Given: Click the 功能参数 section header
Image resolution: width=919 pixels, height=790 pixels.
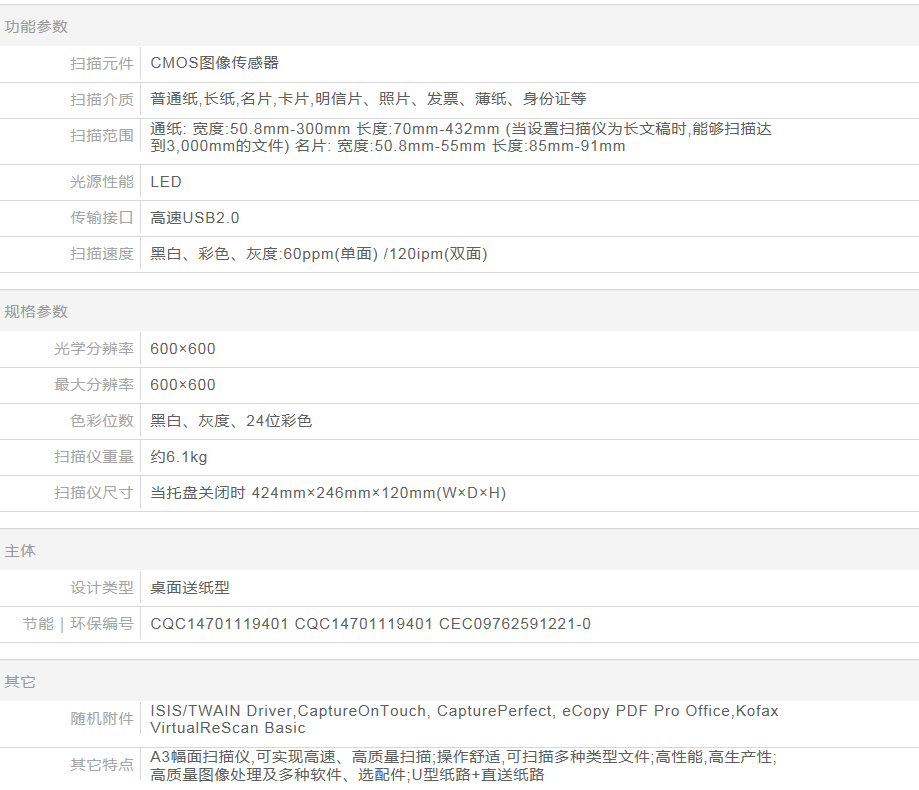Looking at the screenshot, I should 36,27.
